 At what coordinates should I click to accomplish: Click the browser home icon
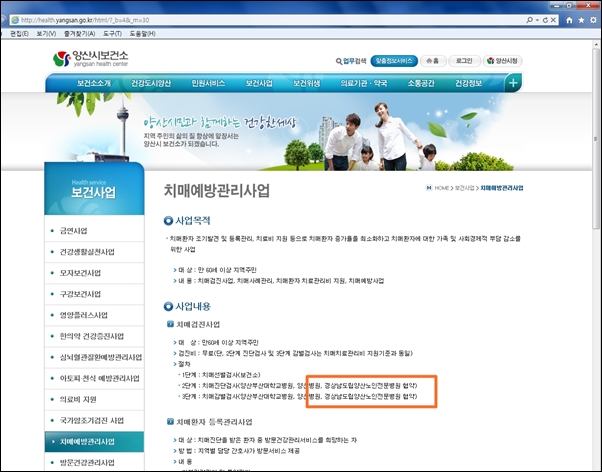[x=569, y=20]
